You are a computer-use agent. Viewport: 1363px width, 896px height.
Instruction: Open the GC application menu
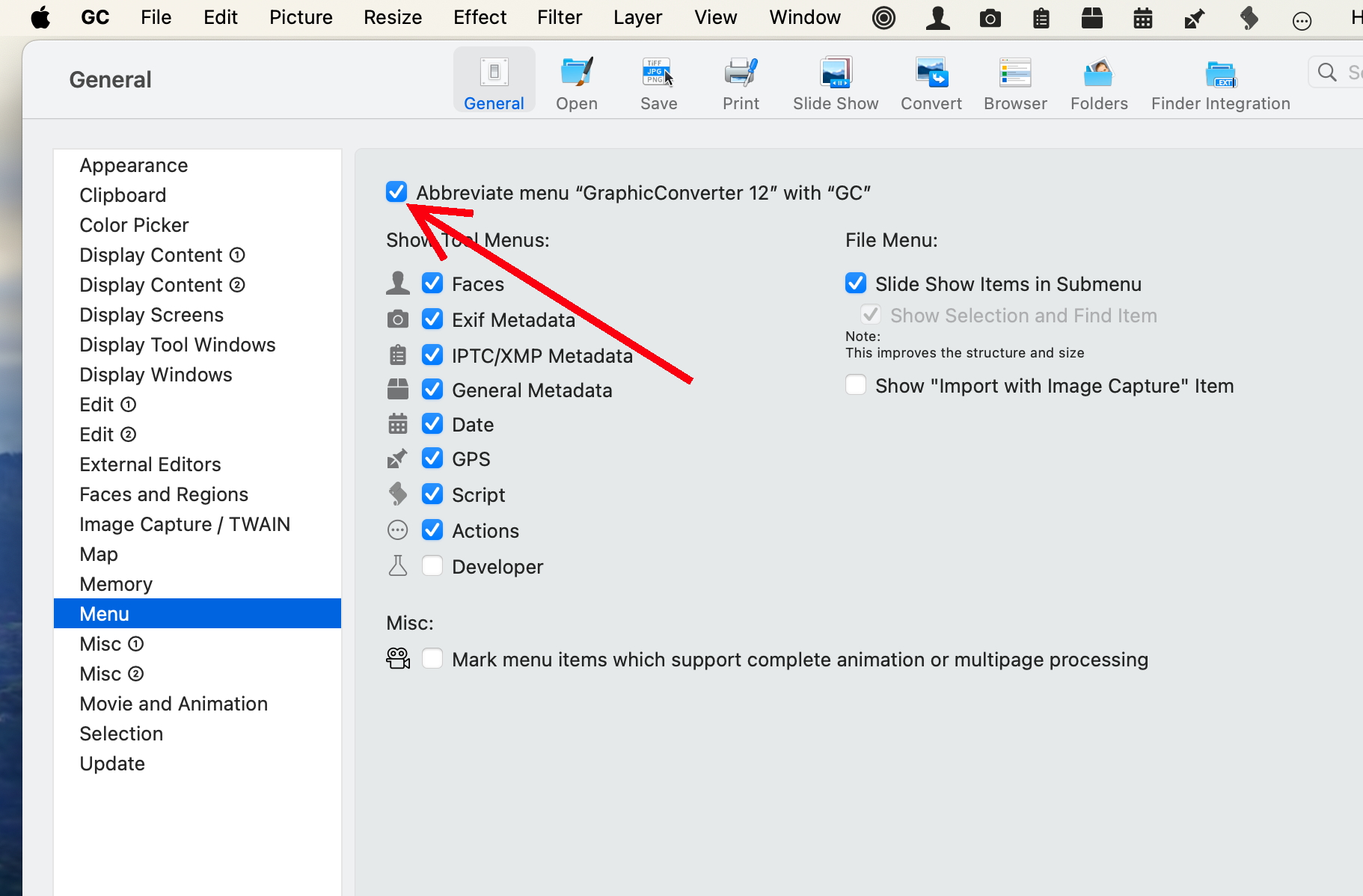click(x=95, y=17)
